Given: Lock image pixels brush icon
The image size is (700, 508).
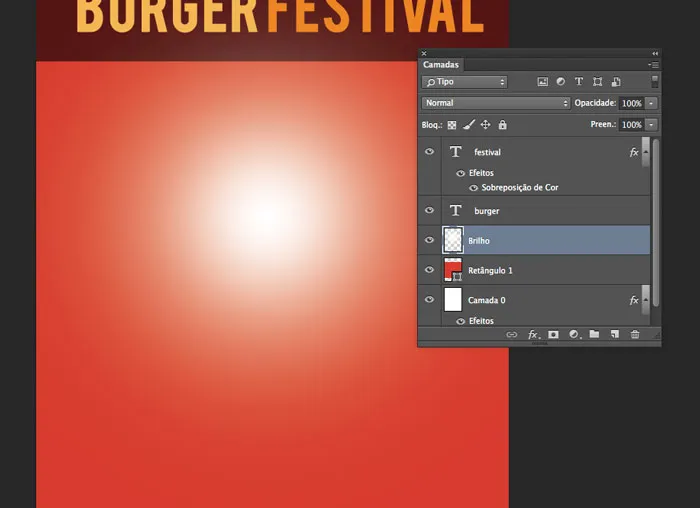Looking at the screenshot, I should coord(469,125).
